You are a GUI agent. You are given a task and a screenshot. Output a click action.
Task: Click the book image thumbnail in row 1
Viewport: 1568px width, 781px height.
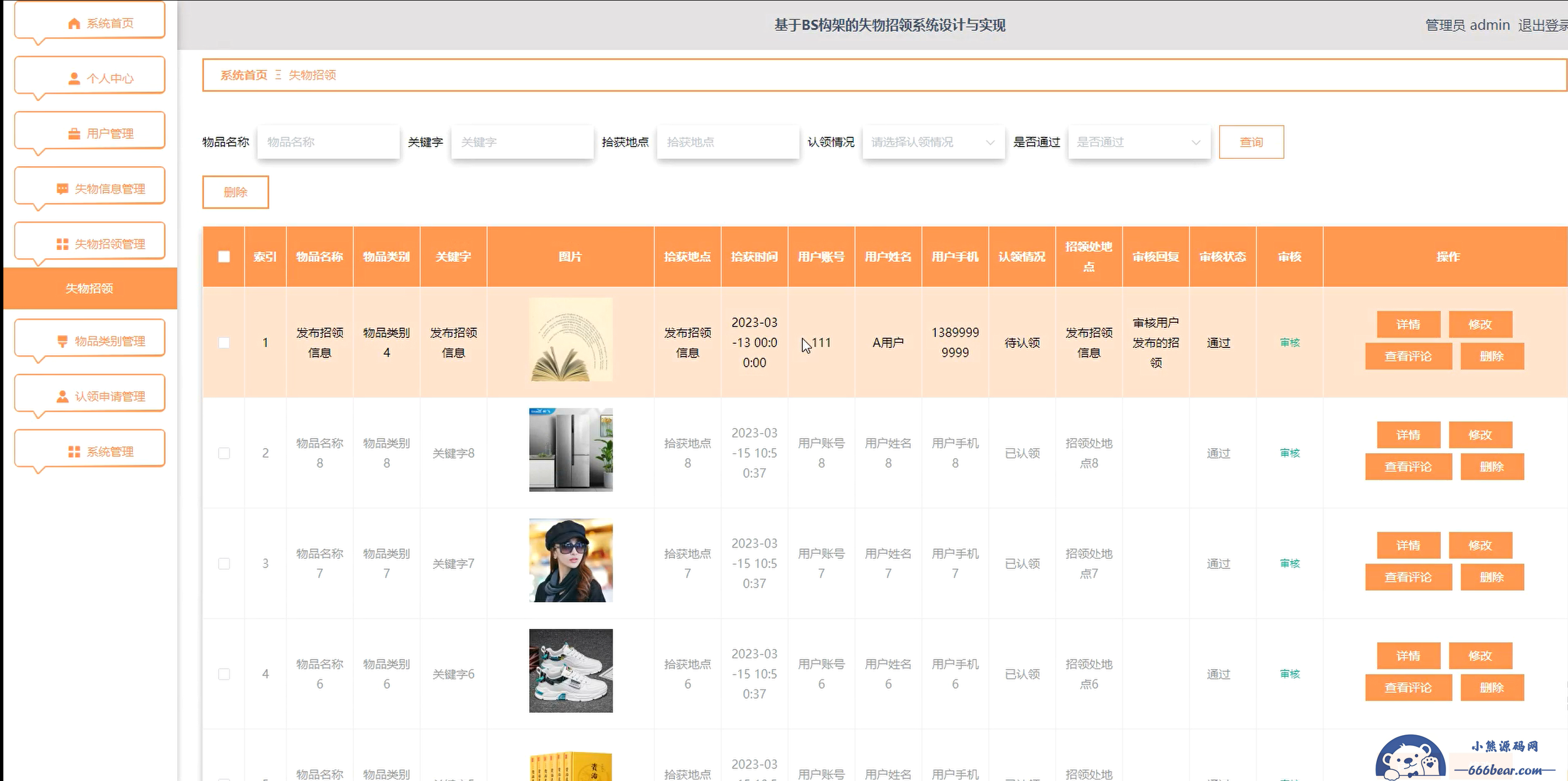point(571,340)
